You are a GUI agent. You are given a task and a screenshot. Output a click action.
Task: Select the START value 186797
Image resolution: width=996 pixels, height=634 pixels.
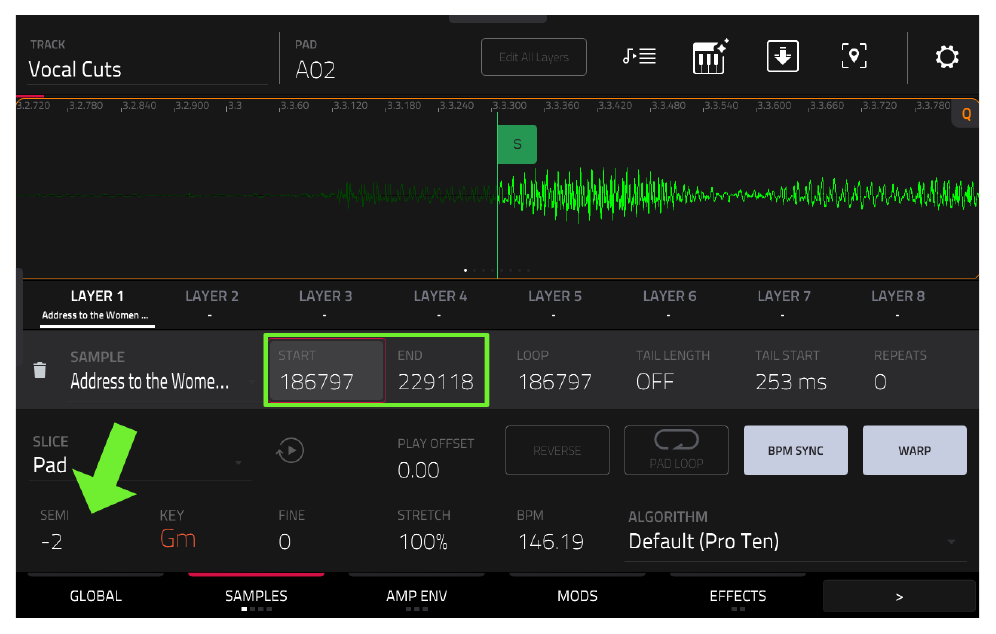(x=326, y=370)
